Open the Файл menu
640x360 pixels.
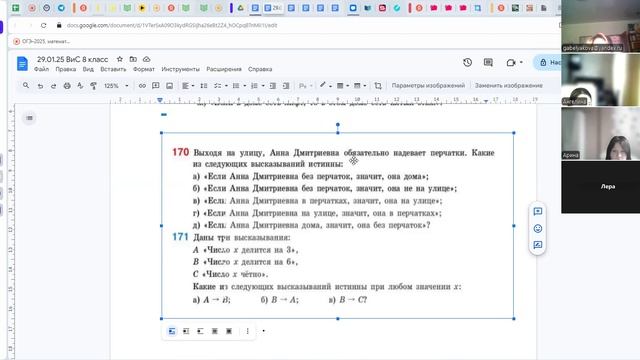[x=41, y=69]
